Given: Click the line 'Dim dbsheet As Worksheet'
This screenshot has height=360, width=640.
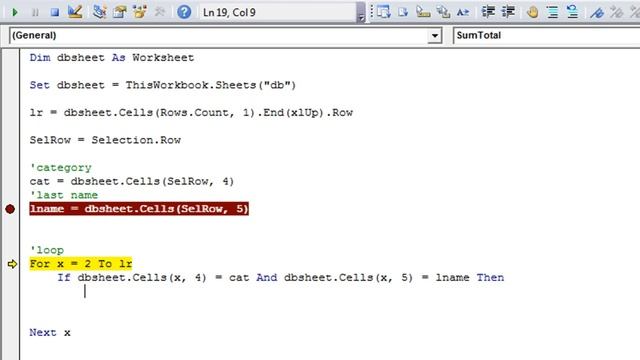Looking at the screenshot, I should click(x=112, y=58).
